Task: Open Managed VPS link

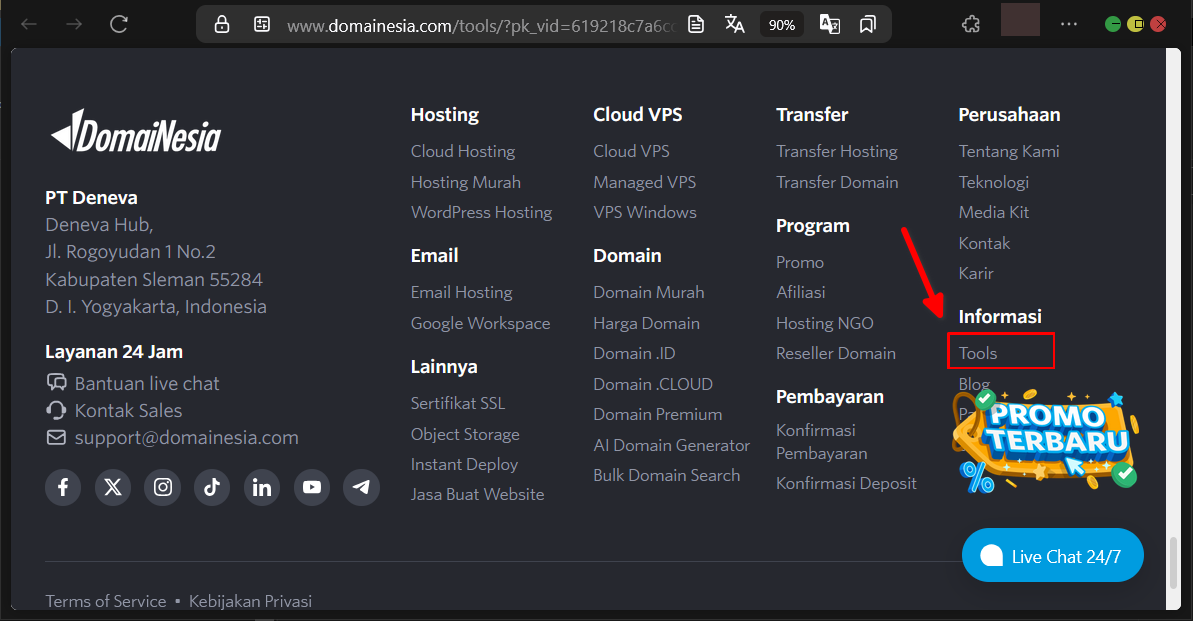Action: [644, 183]
